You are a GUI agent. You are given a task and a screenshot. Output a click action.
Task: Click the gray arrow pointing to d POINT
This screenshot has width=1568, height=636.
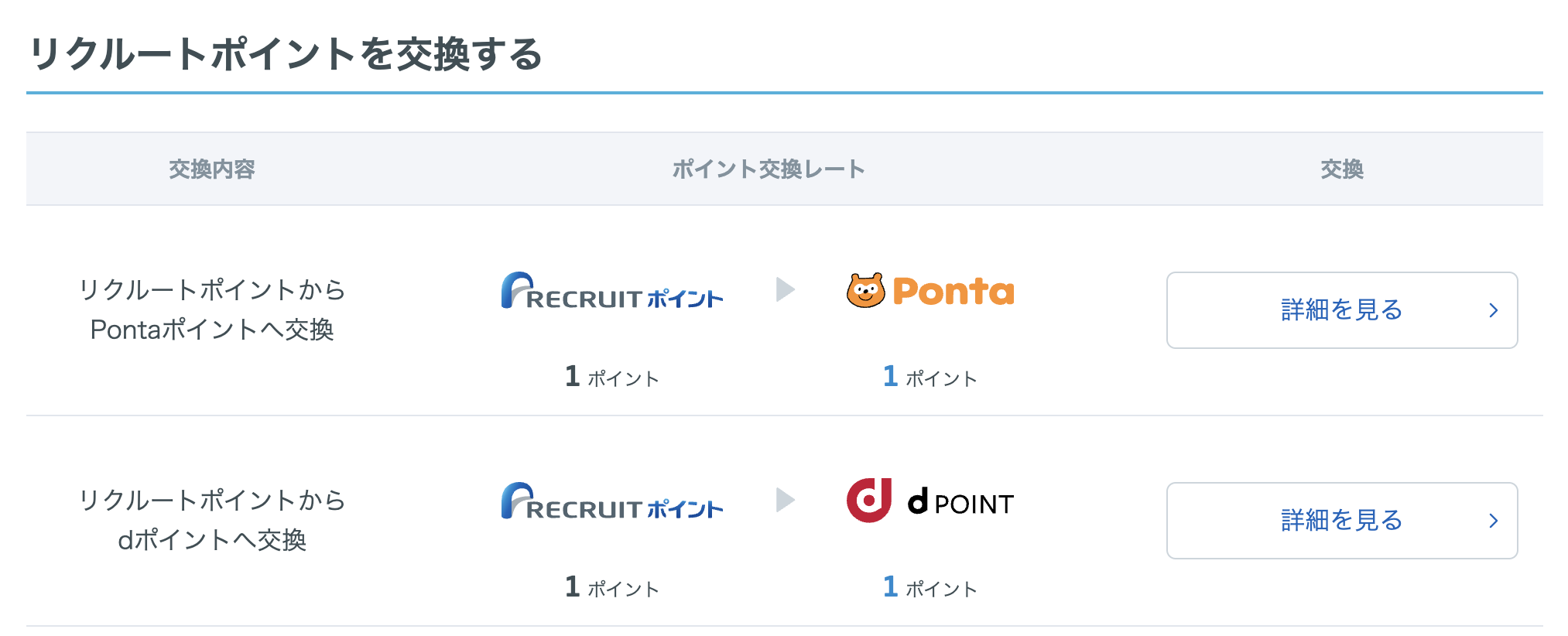[x=785, y=500]
